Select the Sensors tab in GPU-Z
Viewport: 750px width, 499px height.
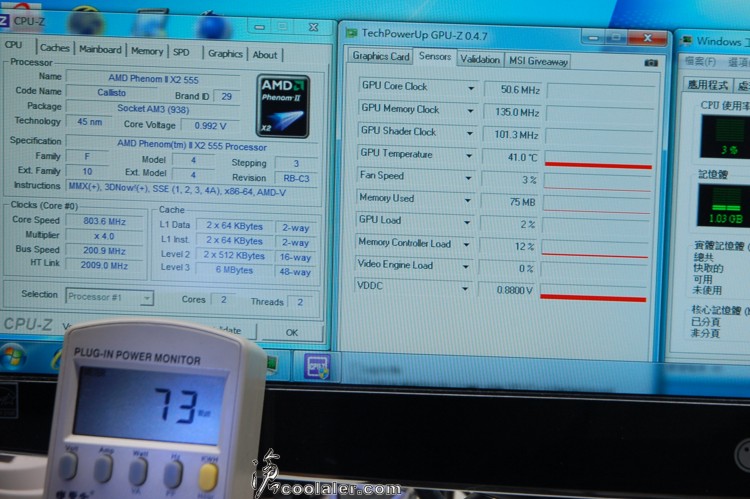435,56
